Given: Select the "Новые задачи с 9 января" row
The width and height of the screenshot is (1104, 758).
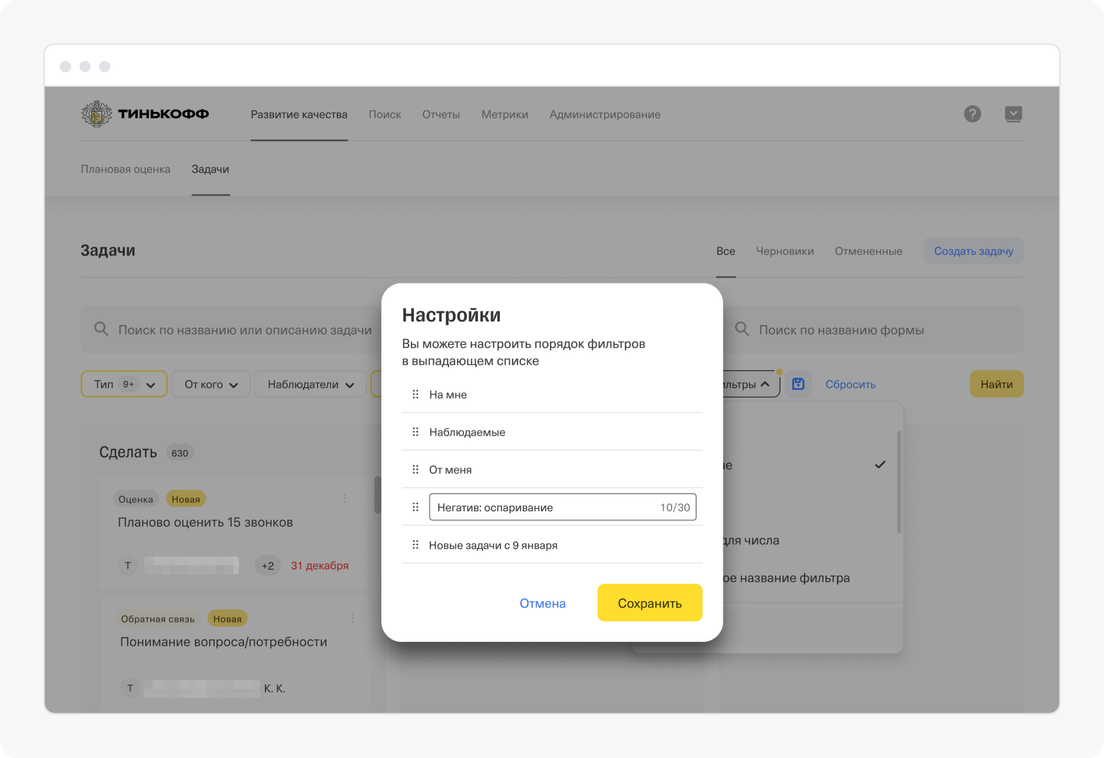Looking at the screenshot, I should coord(552,545).
